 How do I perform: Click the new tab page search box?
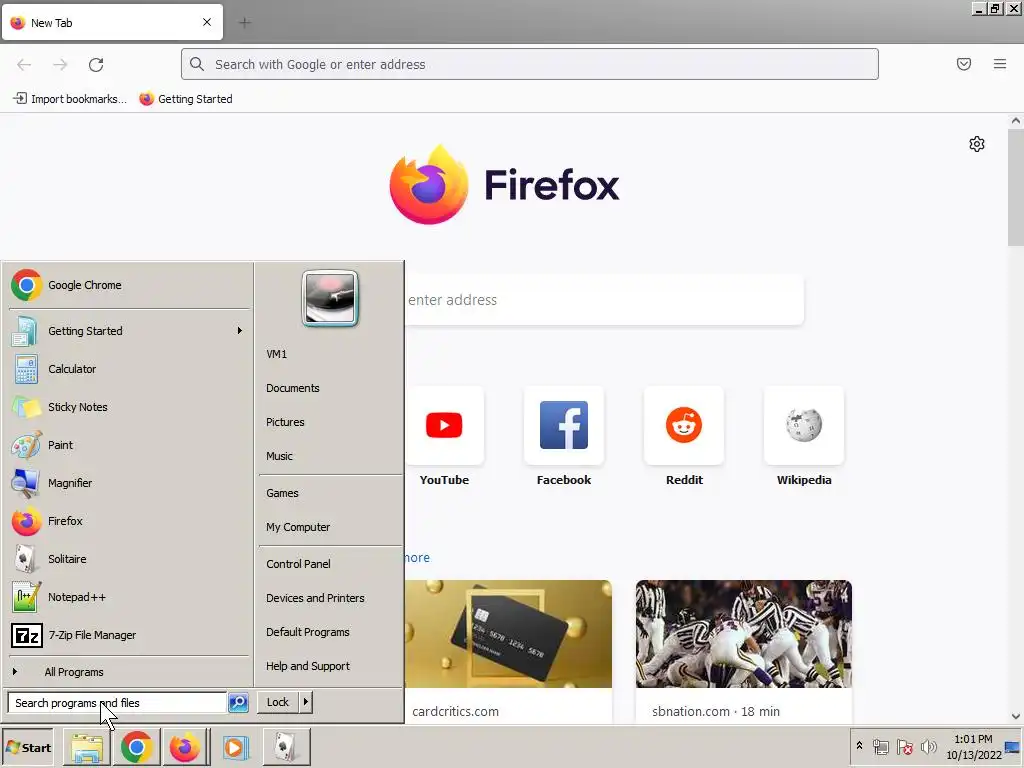click(604, 300)
